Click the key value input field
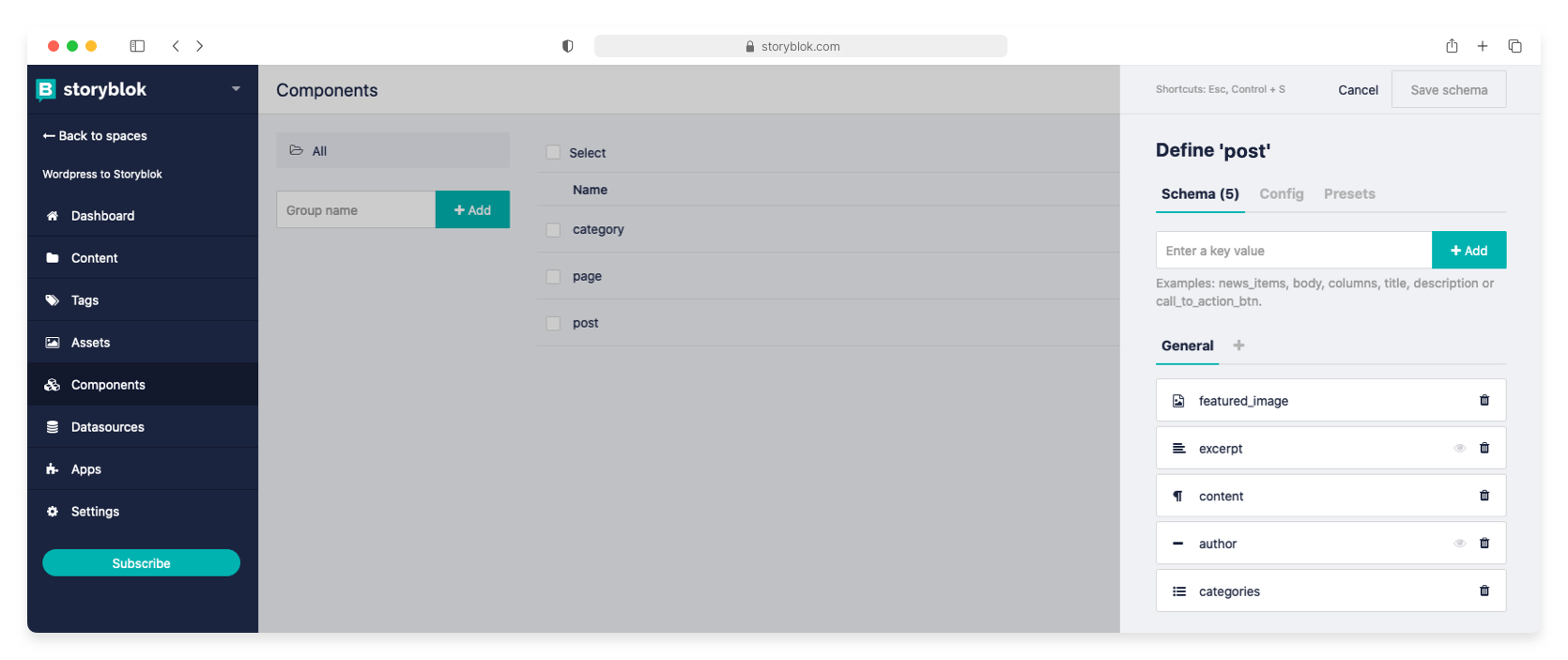This screenshot has height=660, width=1568. 1294,251
